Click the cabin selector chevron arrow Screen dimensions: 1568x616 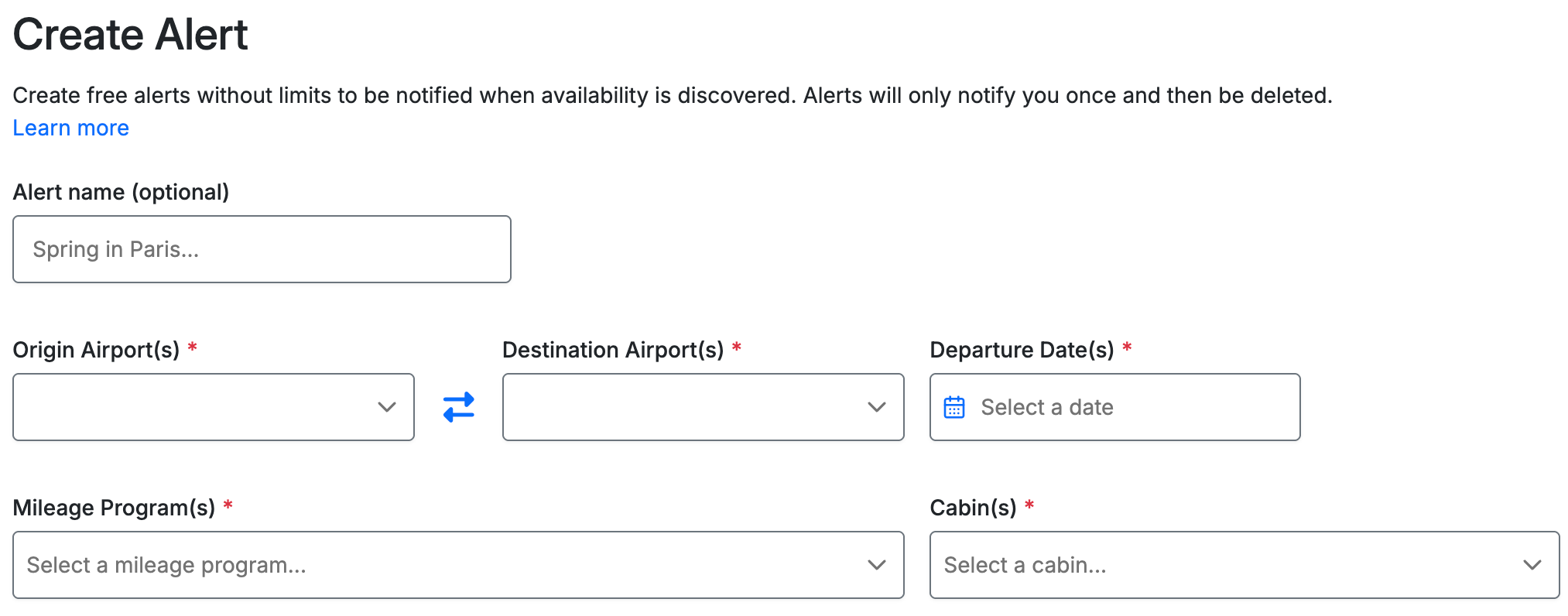1532,565
